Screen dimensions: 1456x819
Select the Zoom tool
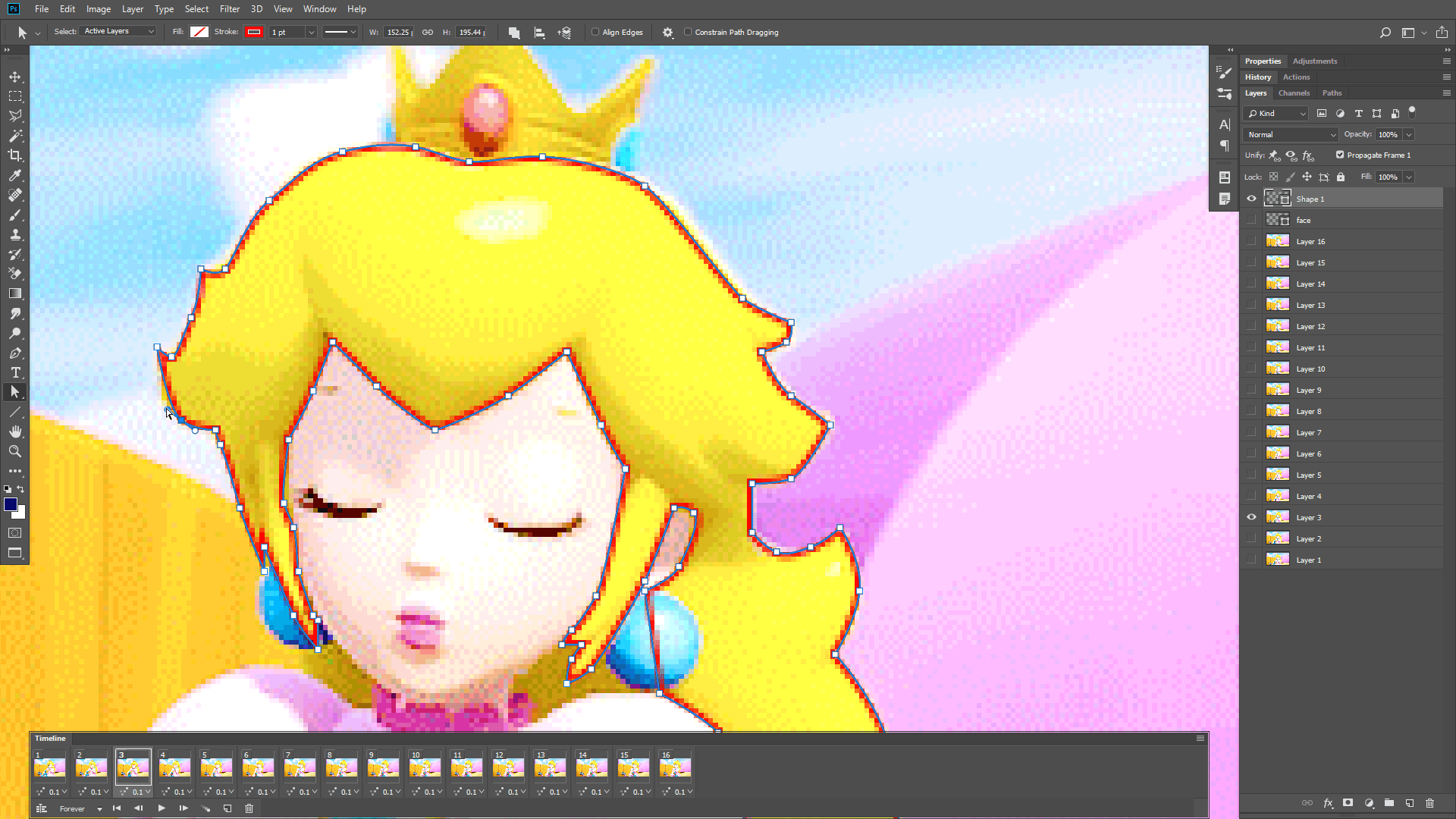(15, 451)
